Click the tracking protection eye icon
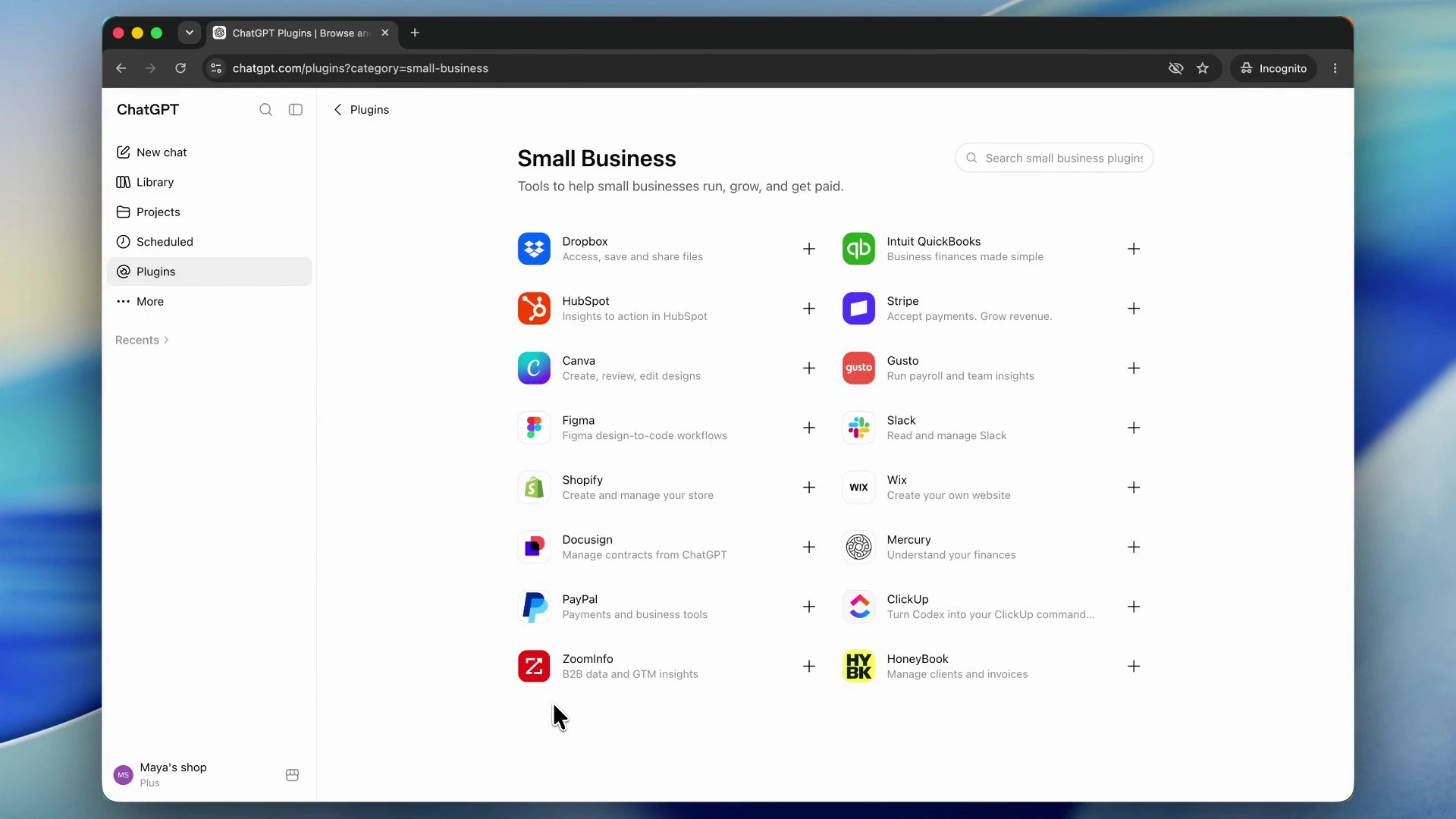The height and width of the screenshot is (819, 1456). (x=1176, y=68)
